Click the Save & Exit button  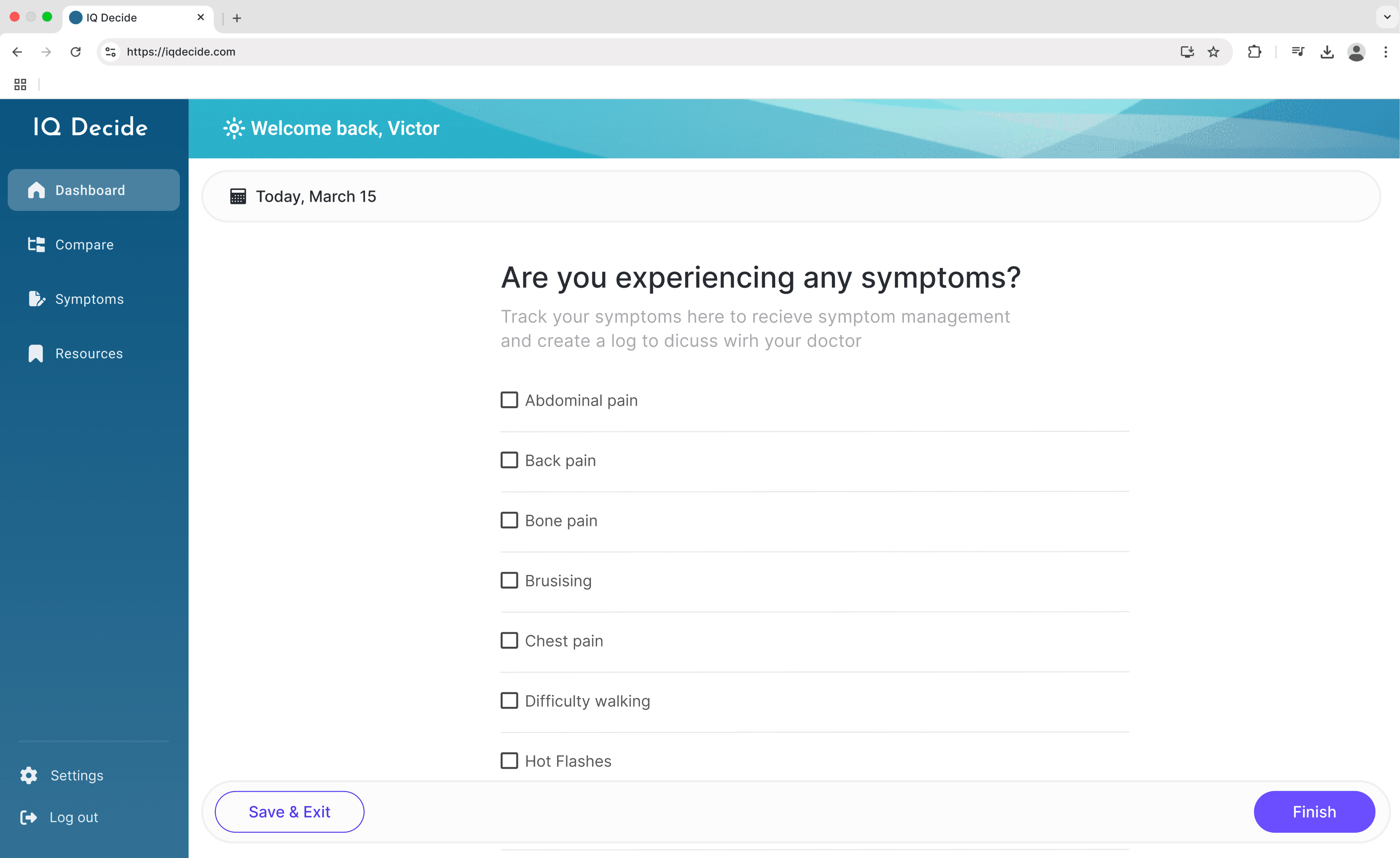click(289, 812)
